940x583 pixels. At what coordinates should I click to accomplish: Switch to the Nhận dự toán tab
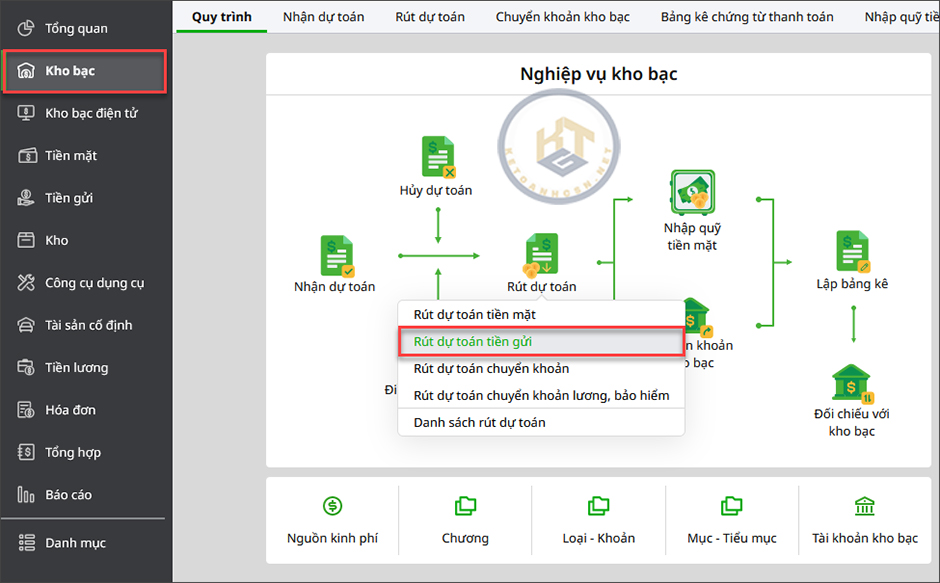point(323,17)
